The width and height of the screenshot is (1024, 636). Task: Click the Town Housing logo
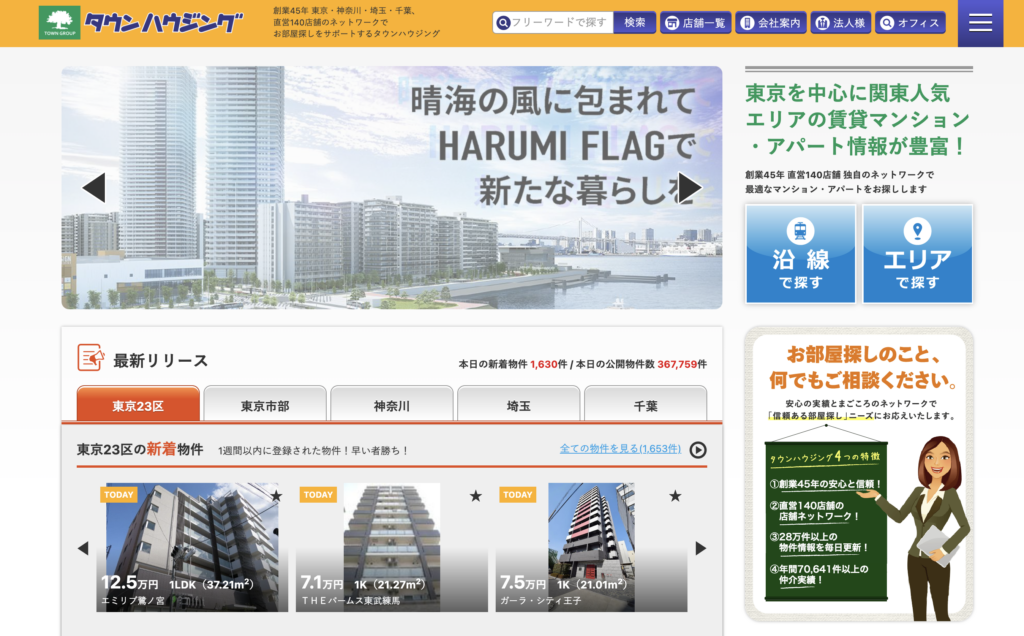click(141, 23)
